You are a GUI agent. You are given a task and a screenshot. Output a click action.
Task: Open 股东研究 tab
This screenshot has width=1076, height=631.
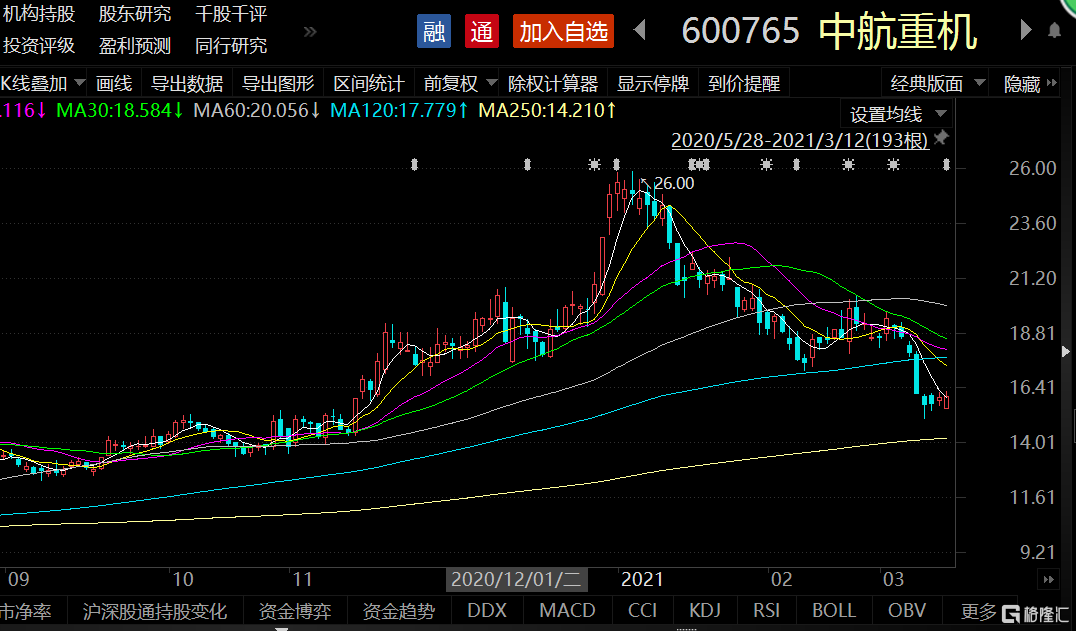point(134,14)
